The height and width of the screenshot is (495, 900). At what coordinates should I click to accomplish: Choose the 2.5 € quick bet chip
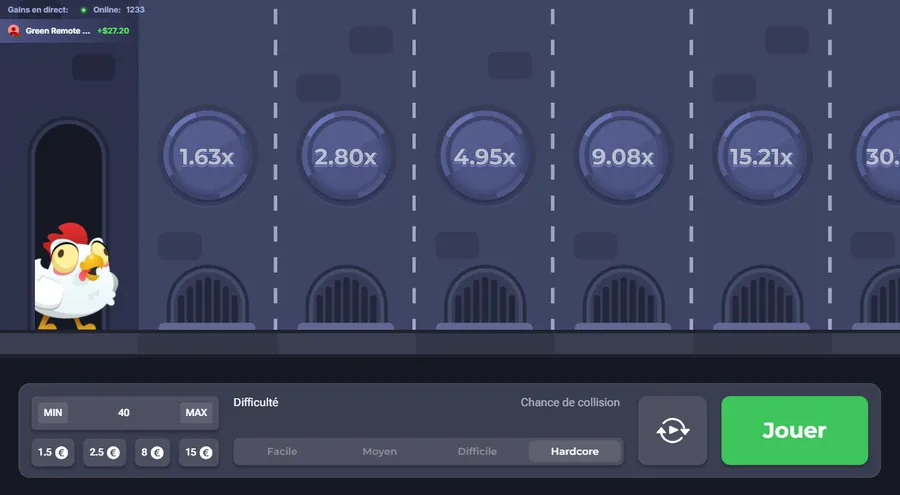click(104, 453)
